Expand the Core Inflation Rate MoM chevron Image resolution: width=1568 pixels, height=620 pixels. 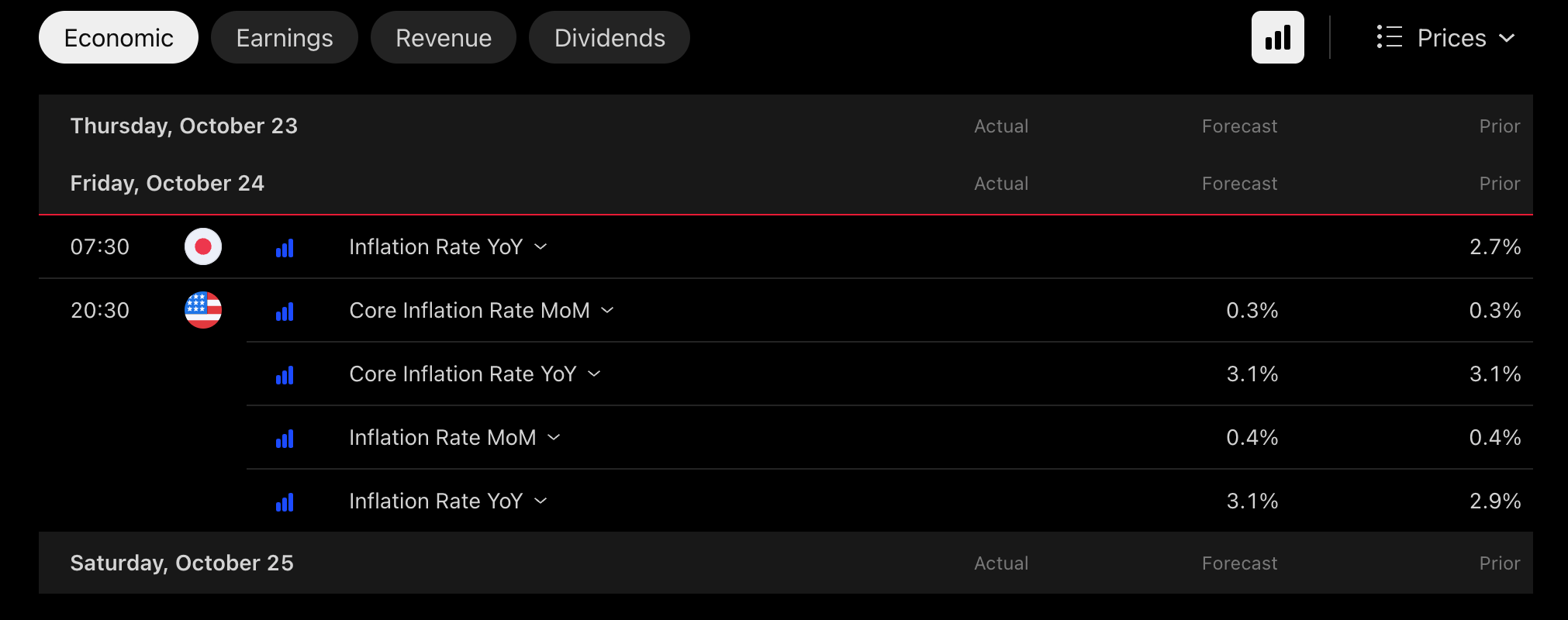tap(608, 310)
